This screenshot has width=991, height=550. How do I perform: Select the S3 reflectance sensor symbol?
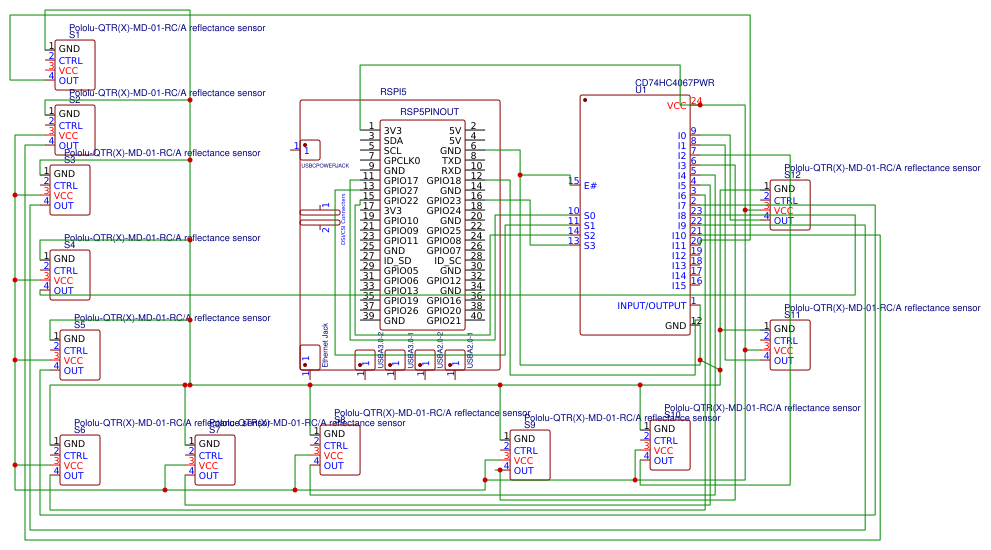point(70,190)
